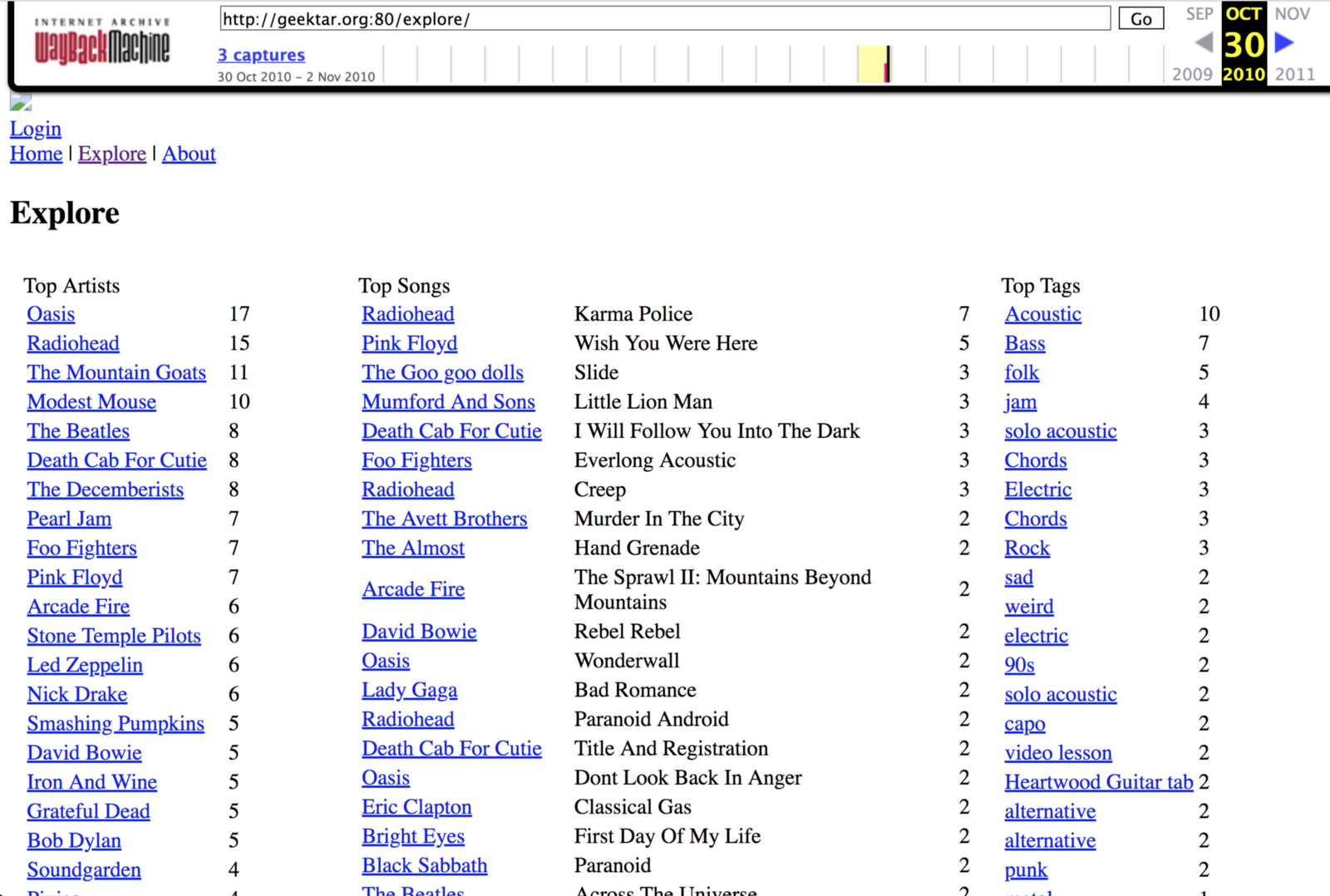1330x896 pixels.
Task: Select The Avett Brothers link
Action: pyautogui.click(x=445, y=519)
